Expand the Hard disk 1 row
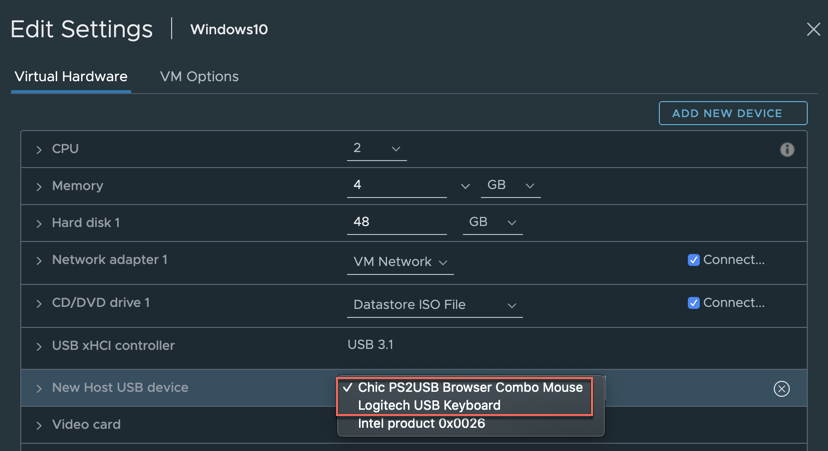Screen dimensions: 828x451 click(x=39, y=224)
